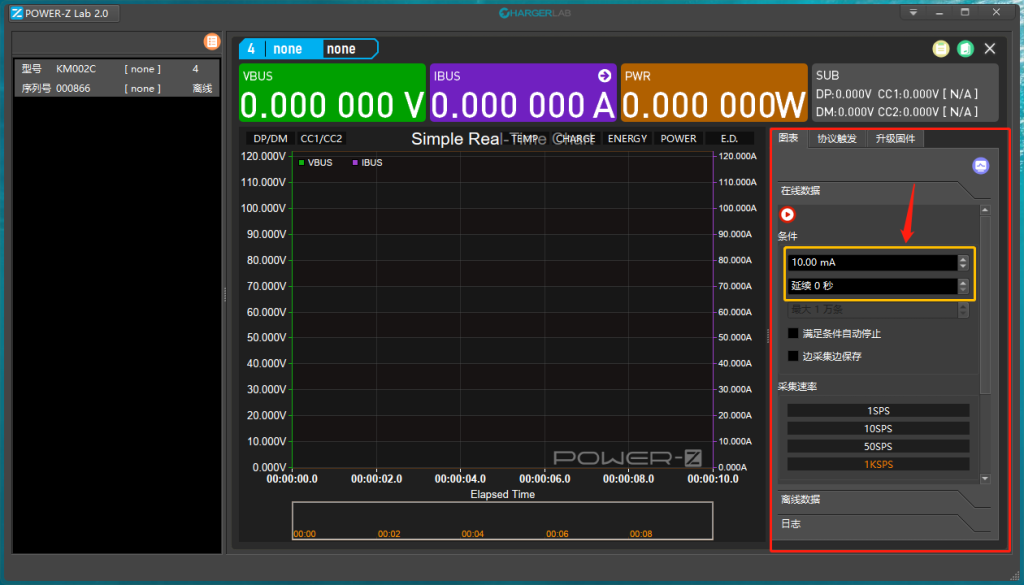Screen dimensions: 1024x585
Task: Click the IBUS direction arrow icon
Action: coord(604,76)
